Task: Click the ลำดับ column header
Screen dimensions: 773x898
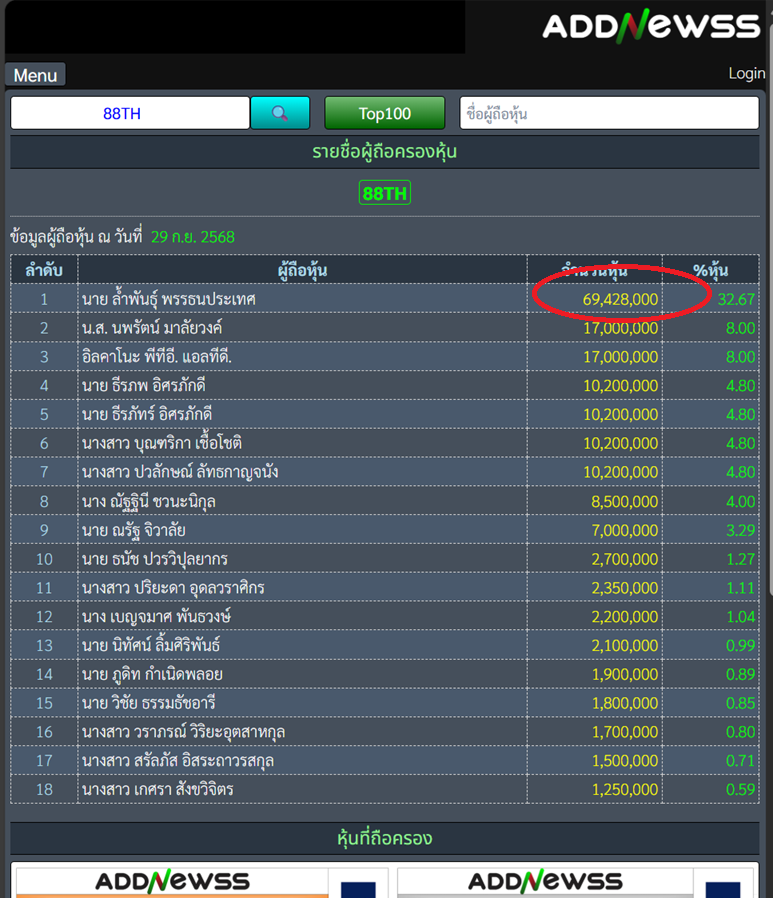Action: tap(44, 270)
